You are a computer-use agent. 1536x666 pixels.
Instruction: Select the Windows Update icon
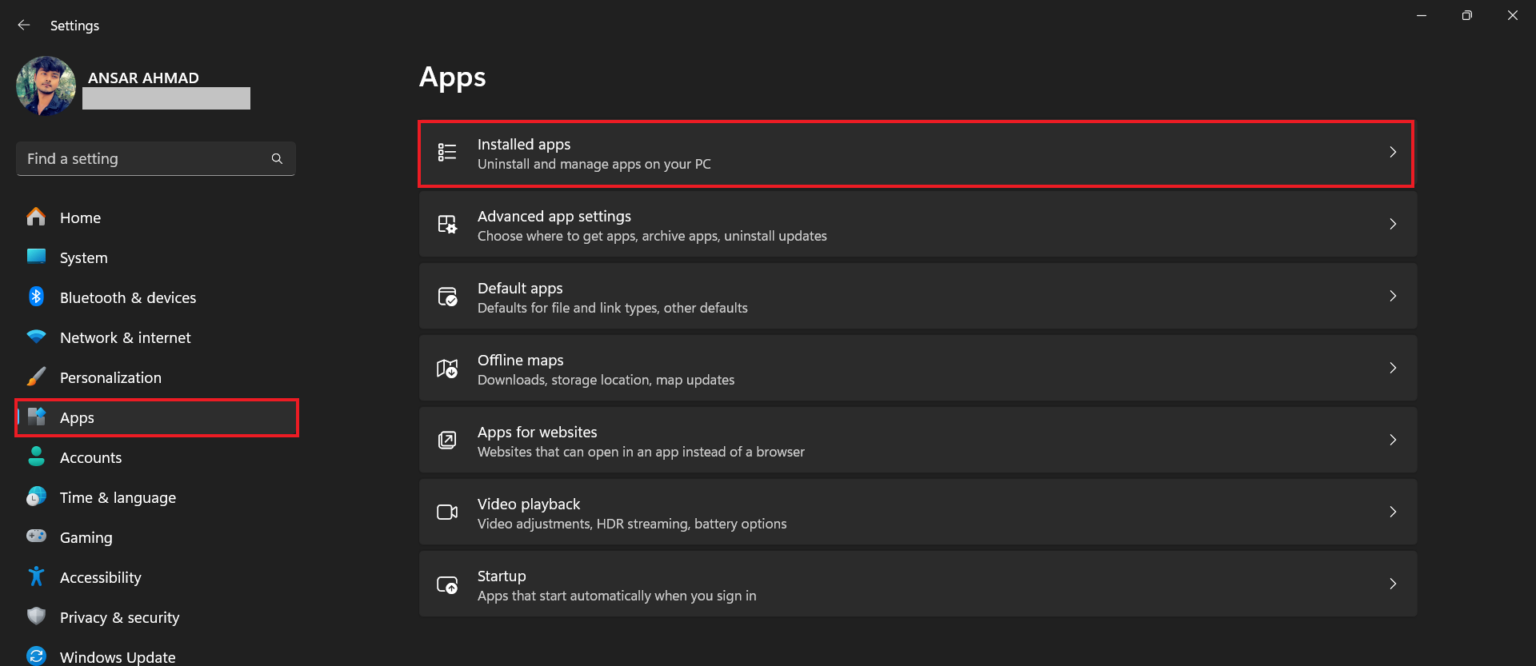36,656
